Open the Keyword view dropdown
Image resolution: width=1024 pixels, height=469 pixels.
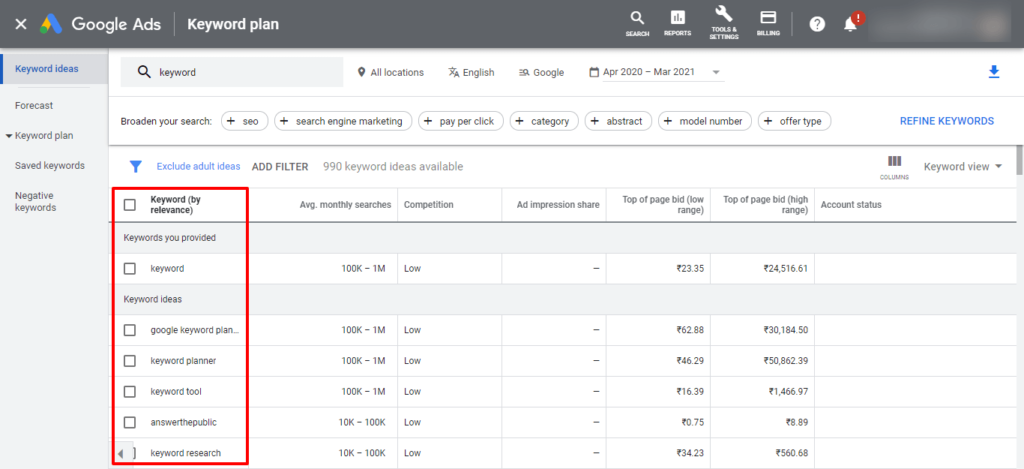pos(963,167)
